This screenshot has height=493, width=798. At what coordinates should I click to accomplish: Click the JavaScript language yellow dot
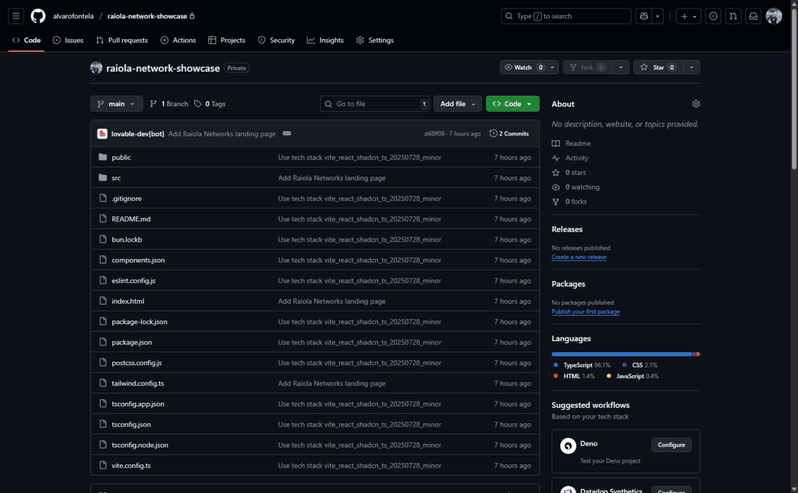(609, 376)
